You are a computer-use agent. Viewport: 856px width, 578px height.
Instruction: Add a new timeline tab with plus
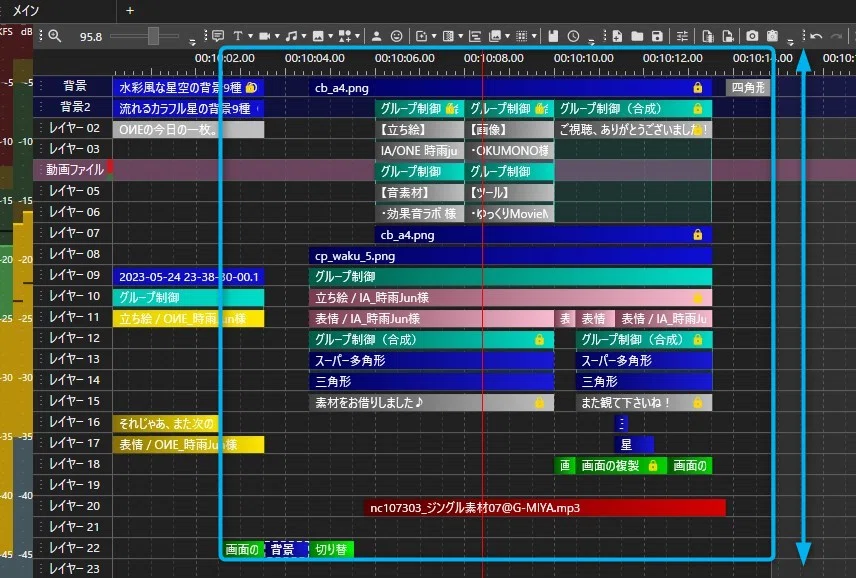[130, 10]
